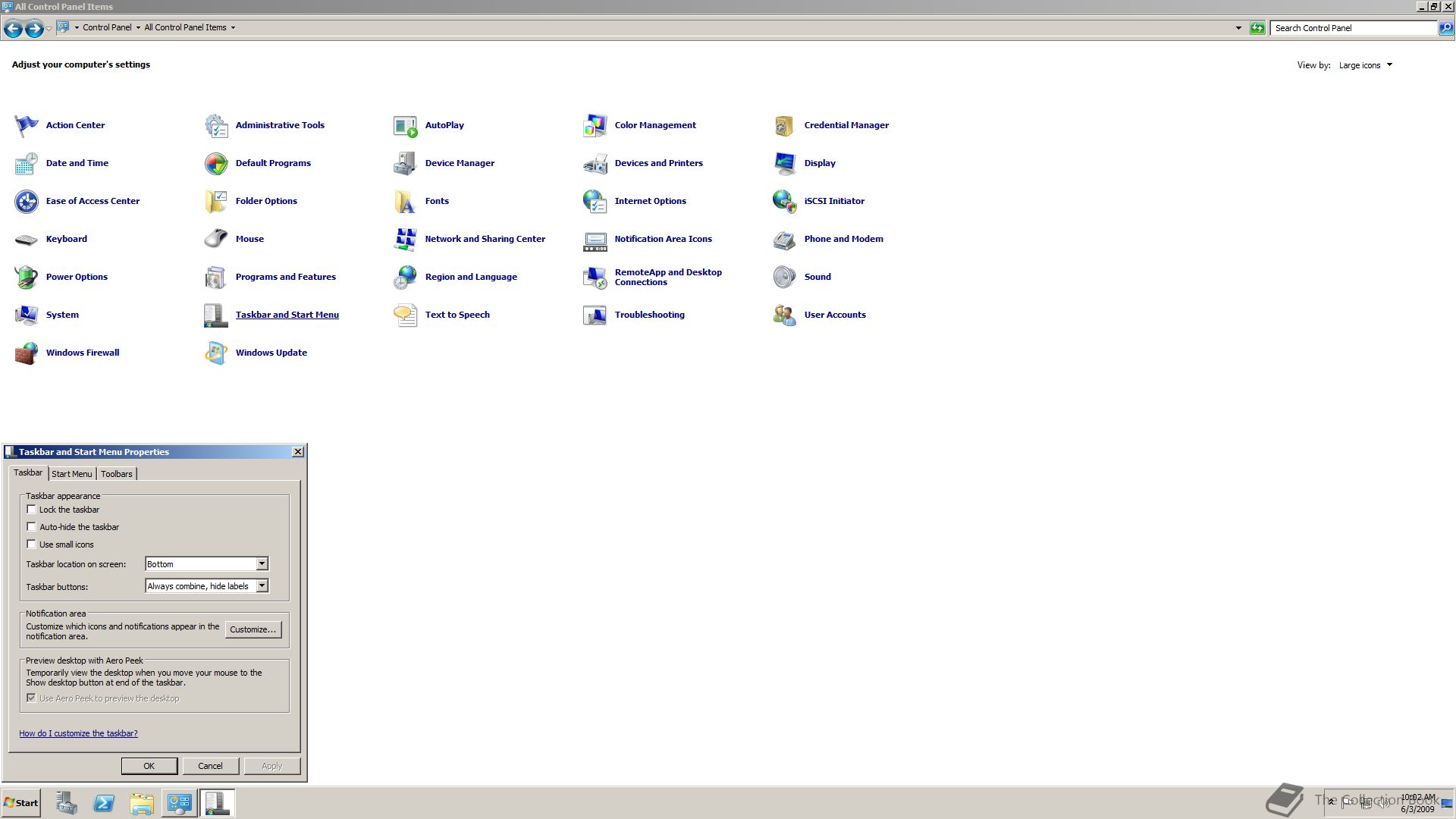Expand the Control Panel breadcrumb arrow
The image size is (1456, 819).
pyautogui.click(x=138, y=27)
